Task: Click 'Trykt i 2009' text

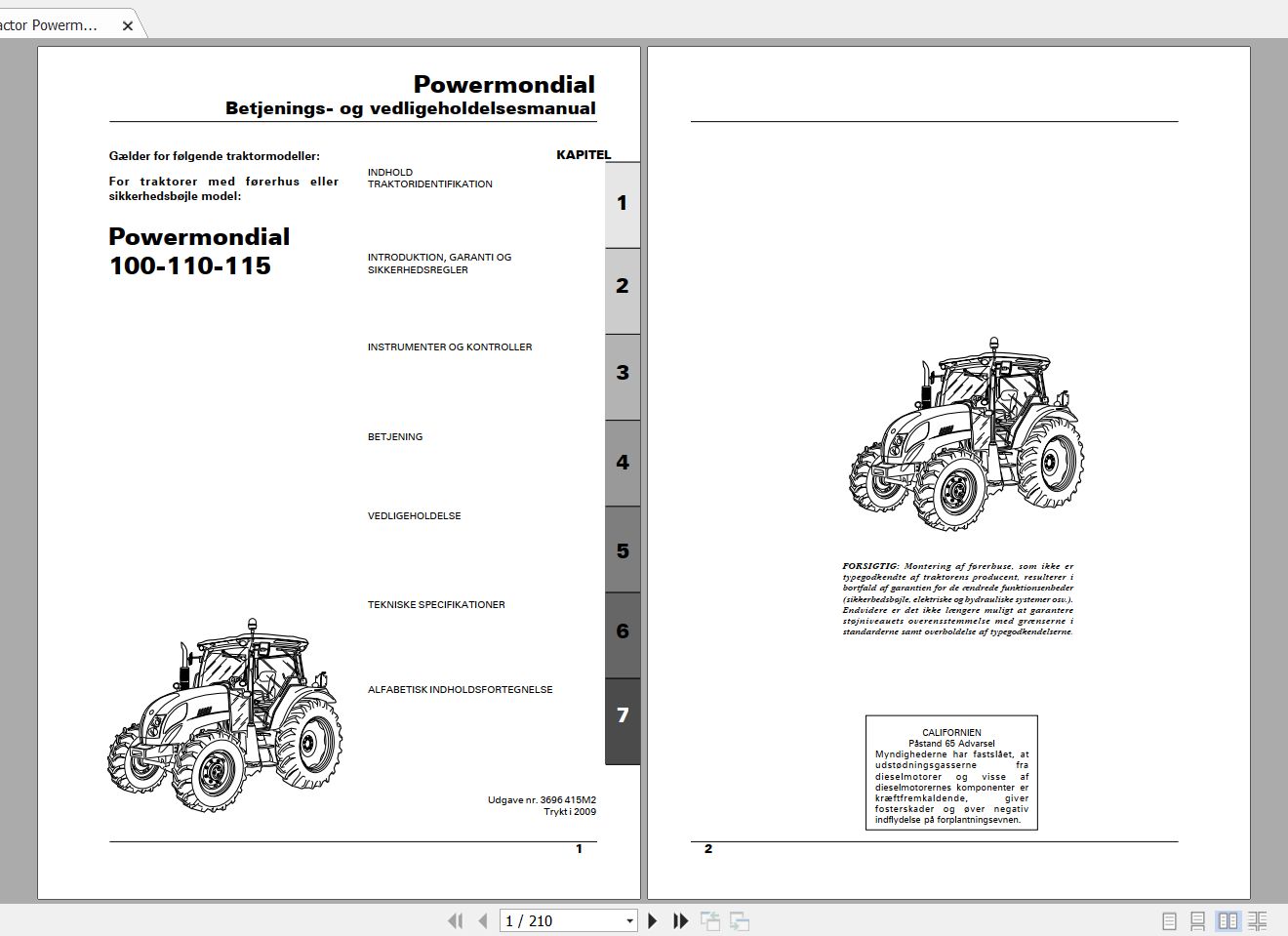Action: click(570, 811)
